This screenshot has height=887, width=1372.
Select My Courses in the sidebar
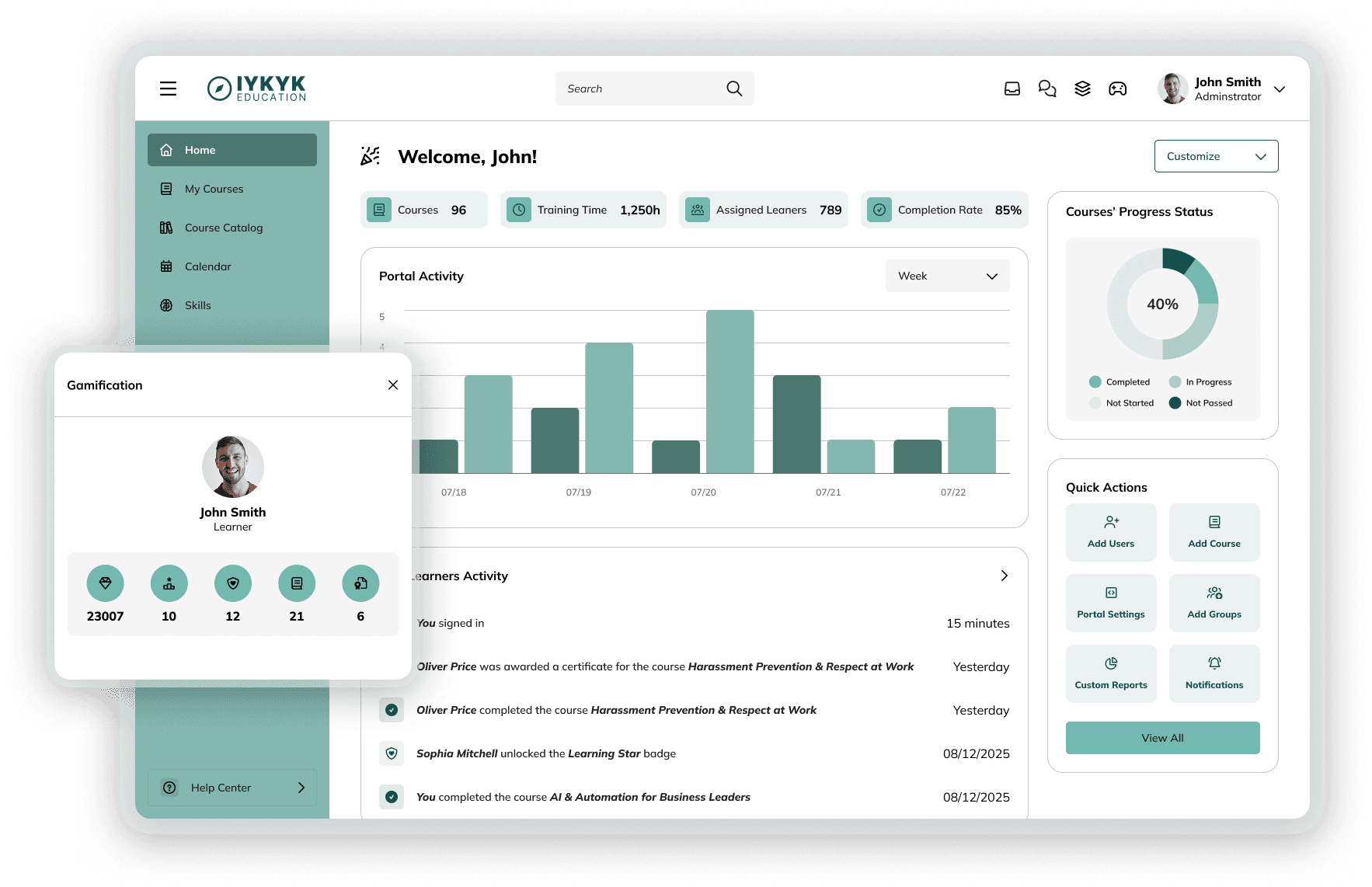(213, 188)
